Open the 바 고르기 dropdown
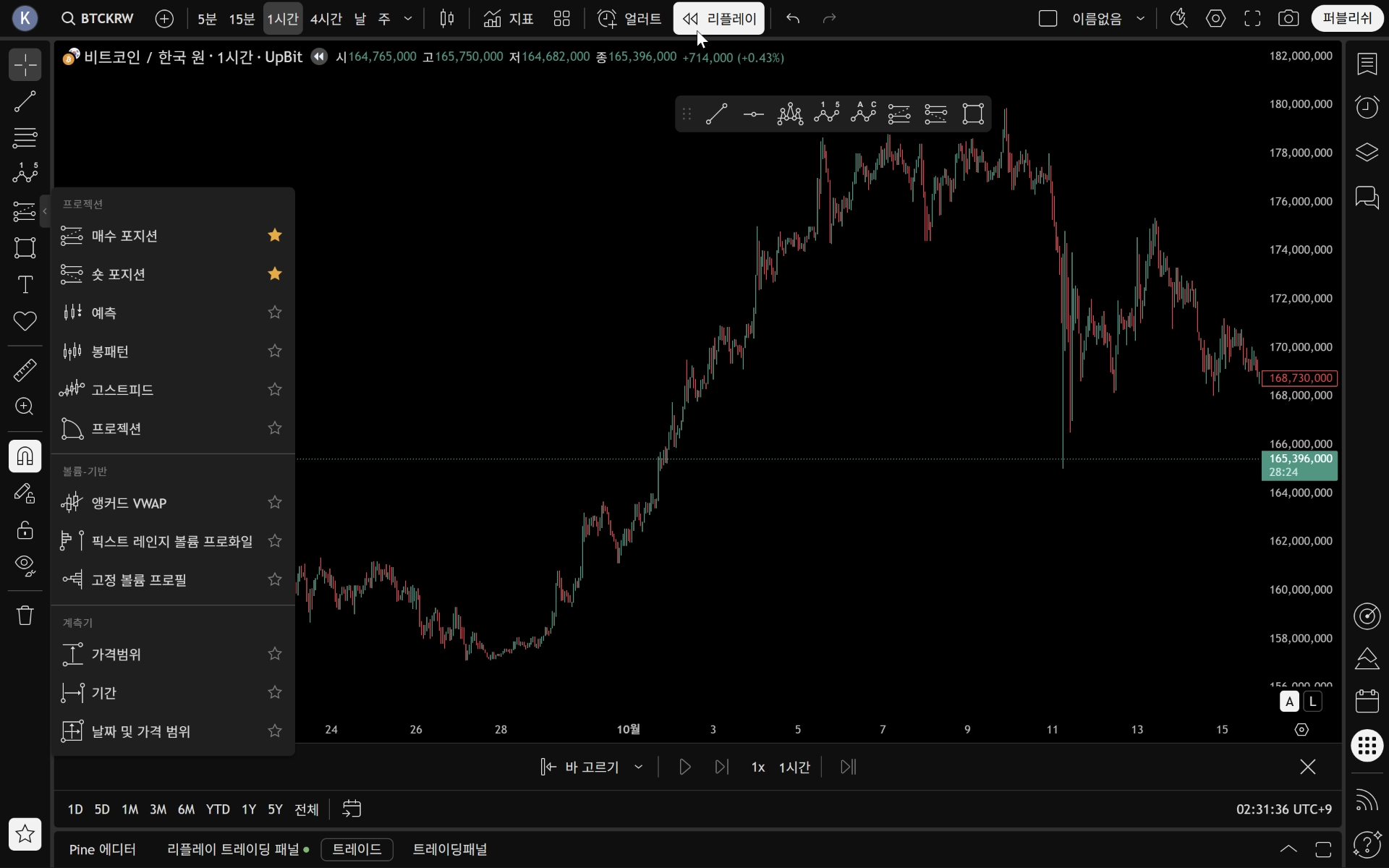The height and width of the screenshot is (868, 1389). [x=638, y=767]
